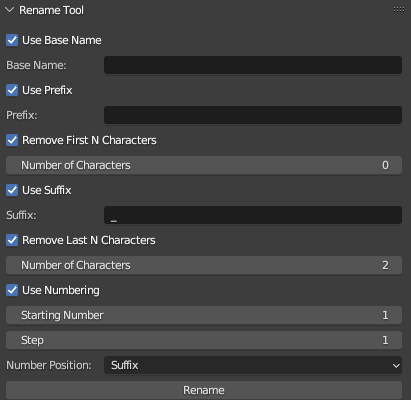The image size is (411, 400).
Task: Click the dropdown arrow beside Suffix
Action: pos(396,366)
